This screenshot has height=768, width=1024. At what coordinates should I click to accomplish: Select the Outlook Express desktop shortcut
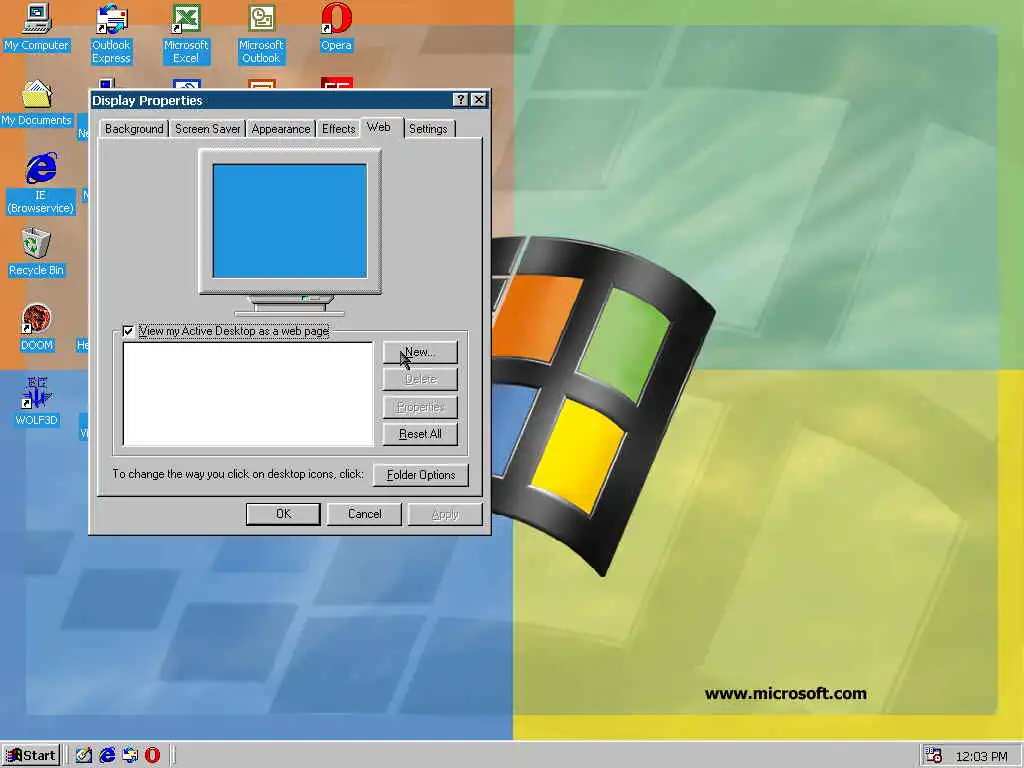click(111, 34)
